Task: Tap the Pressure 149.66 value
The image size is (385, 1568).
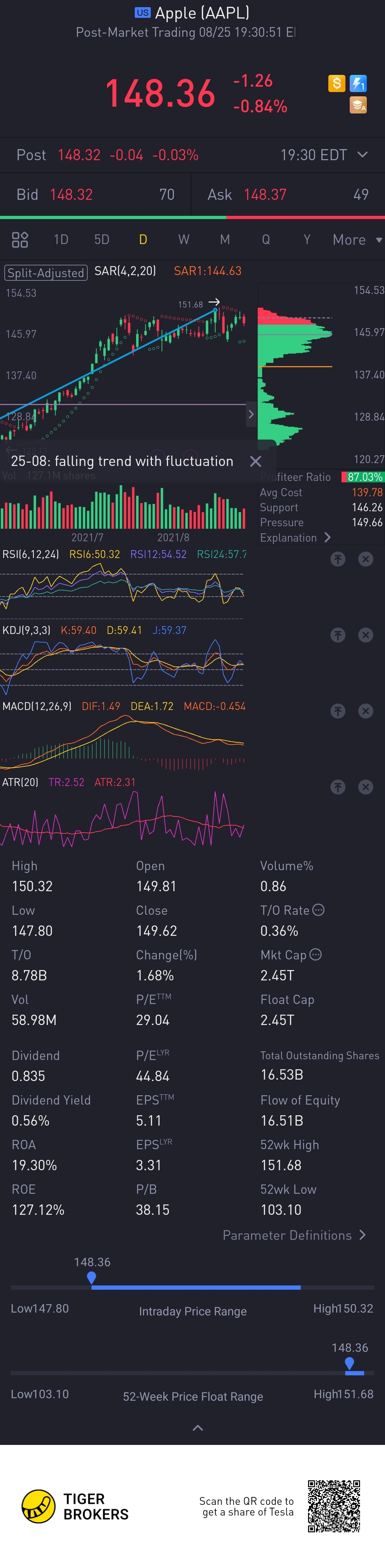Action: (368, 522)
